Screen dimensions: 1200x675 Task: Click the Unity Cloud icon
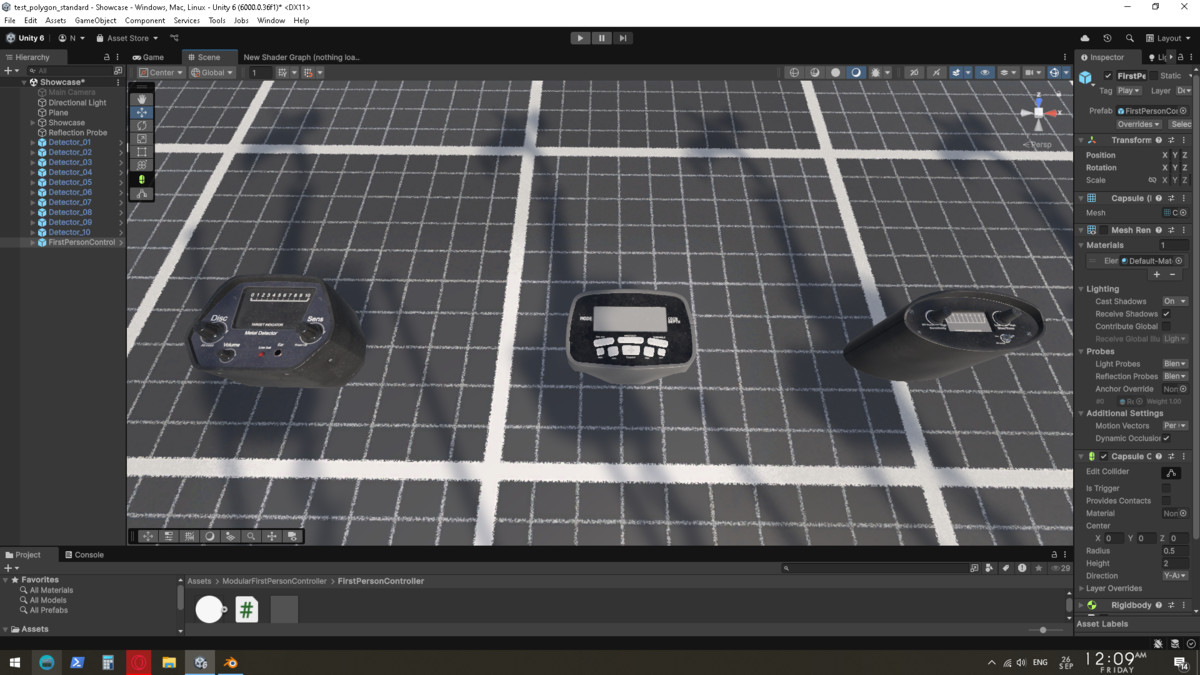coord(1085,38)
